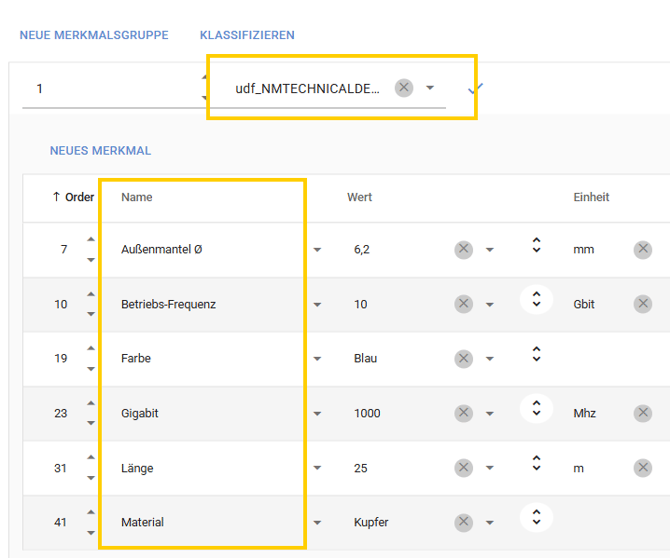Sort table by Order column header

click(72, 197)
